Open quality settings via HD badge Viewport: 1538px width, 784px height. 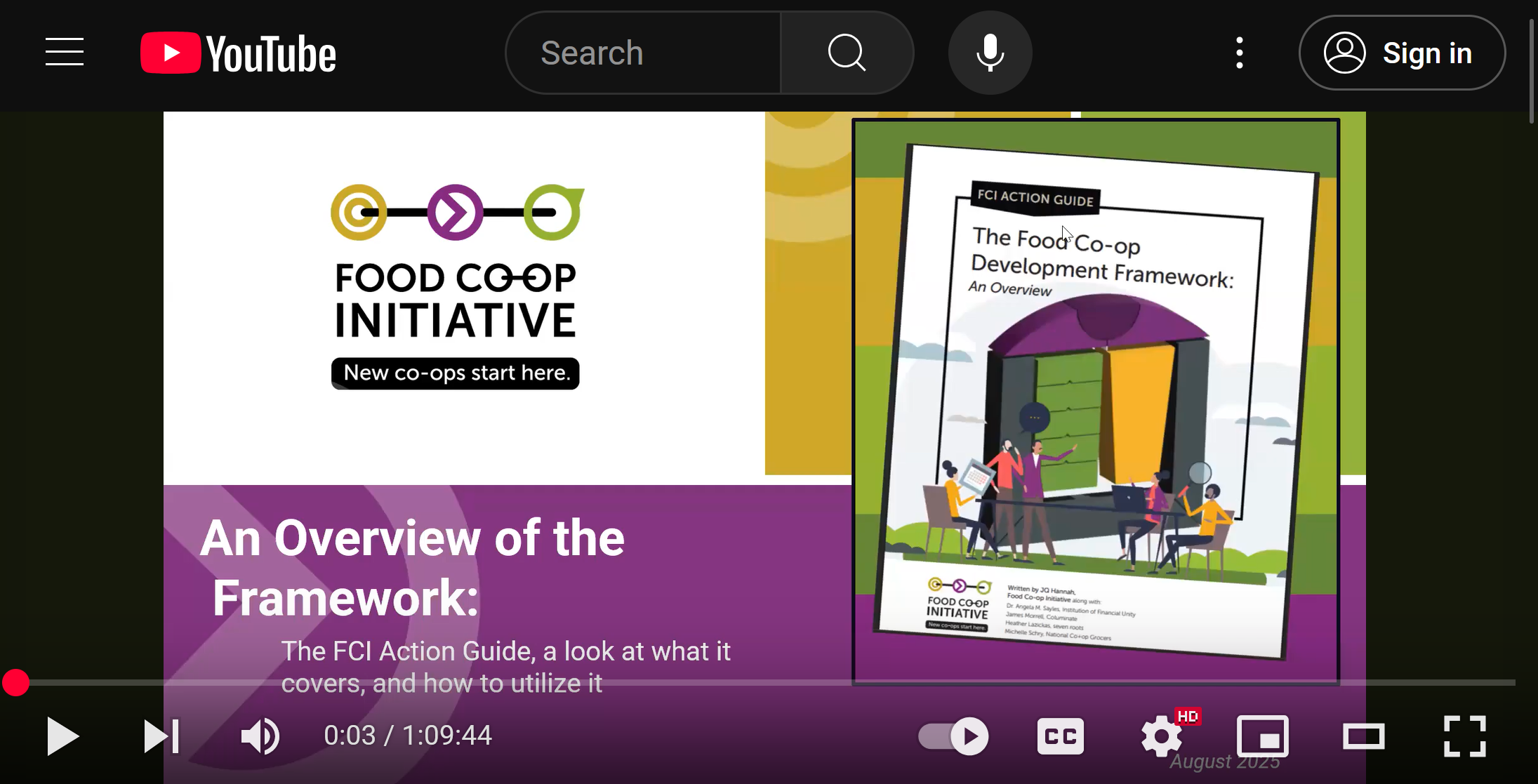[x=1188, y=717]
